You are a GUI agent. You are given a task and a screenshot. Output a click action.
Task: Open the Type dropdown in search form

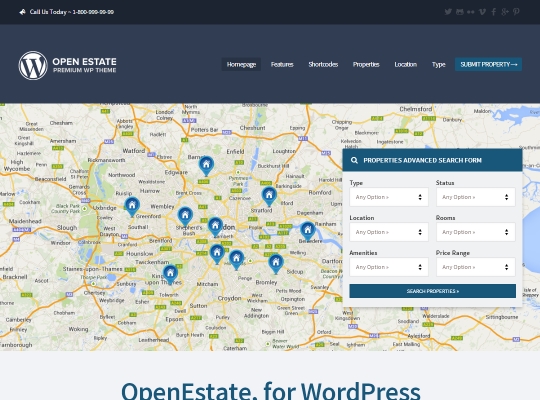click(x=389, y=197)
